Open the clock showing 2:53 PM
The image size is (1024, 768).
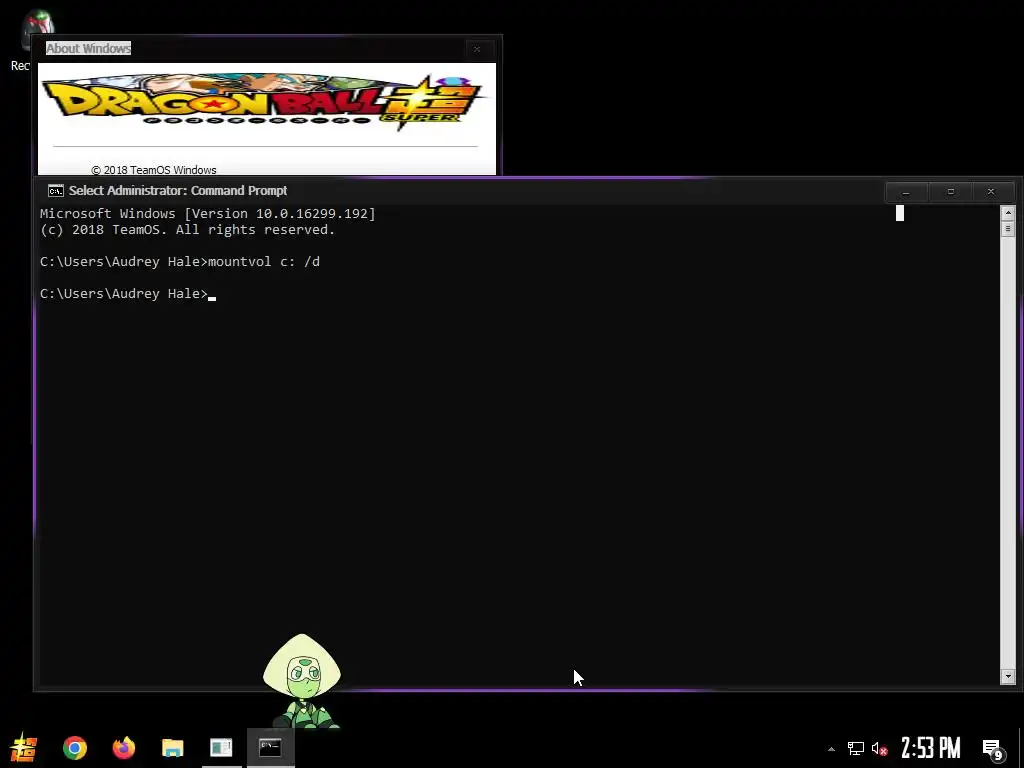coord(931,748)
